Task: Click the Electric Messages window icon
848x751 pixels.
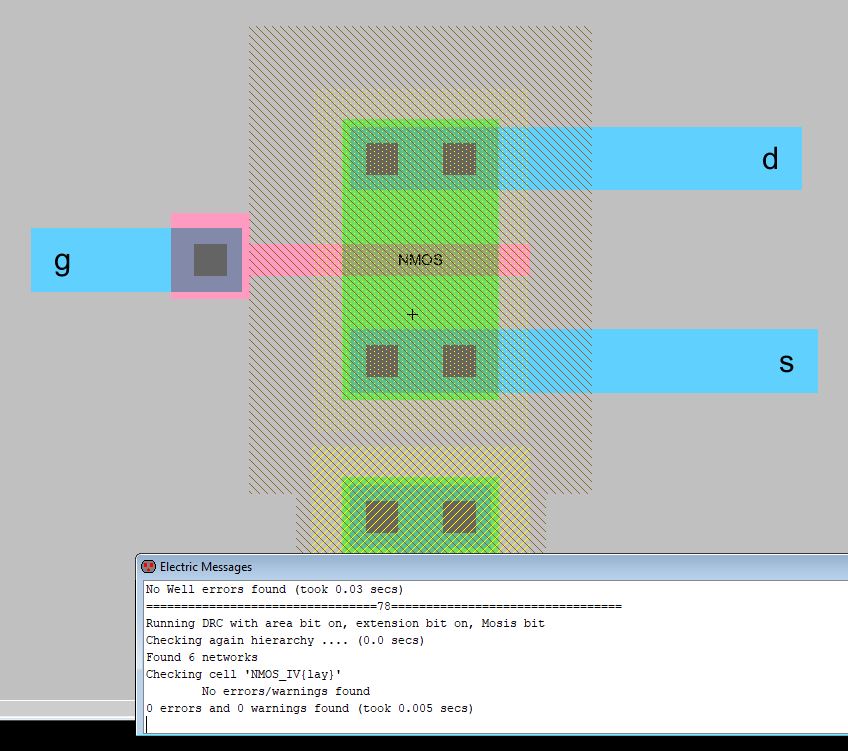Action: click(x=149, y=567)
